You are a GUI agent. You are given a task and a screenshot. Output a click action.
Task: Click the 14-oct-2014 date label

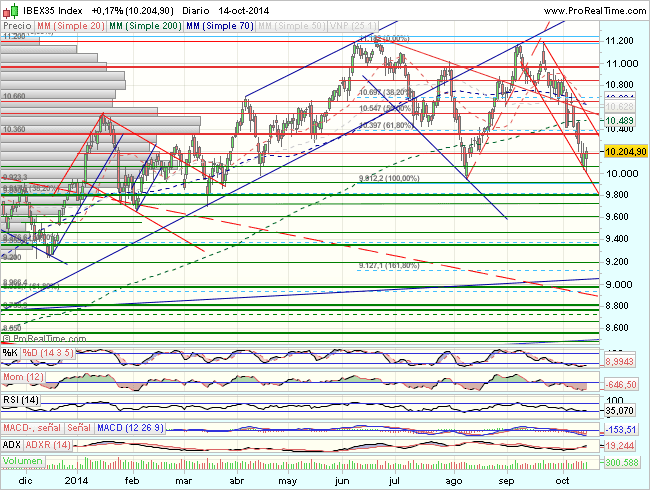tap(244, 10)
